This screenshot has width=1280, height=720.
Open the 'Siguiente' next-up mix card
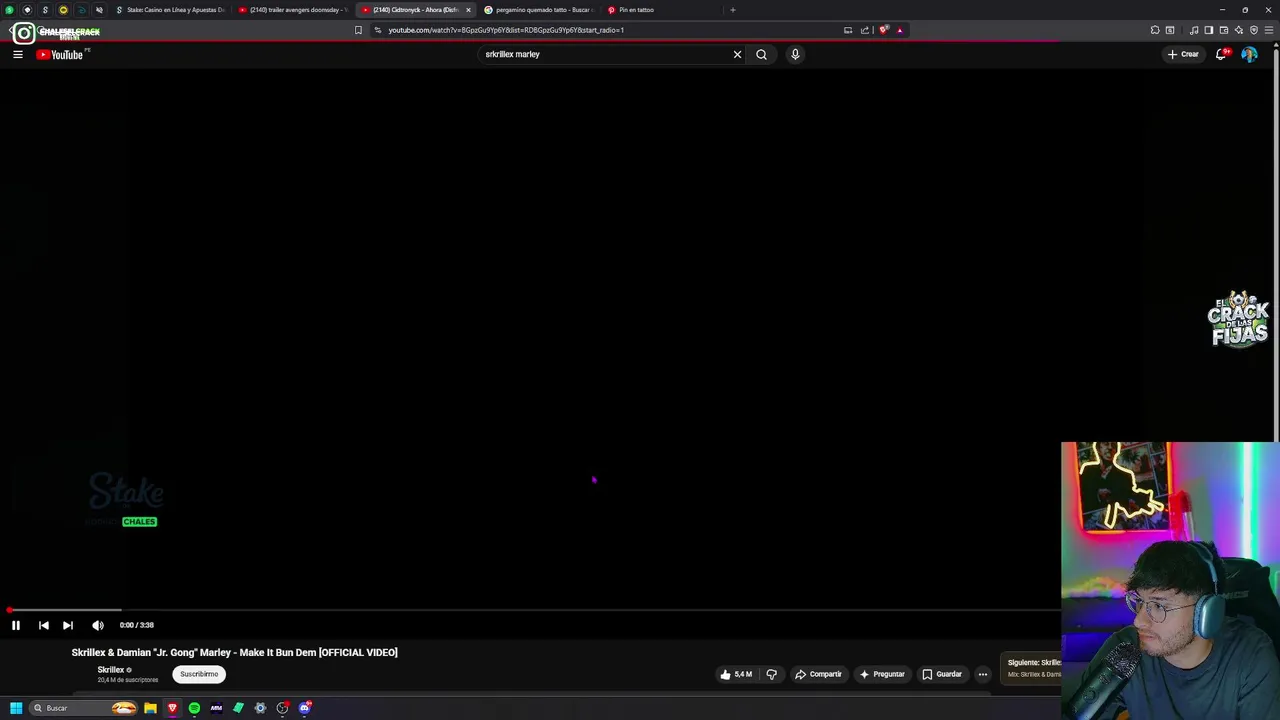(x=1033, y=668)
